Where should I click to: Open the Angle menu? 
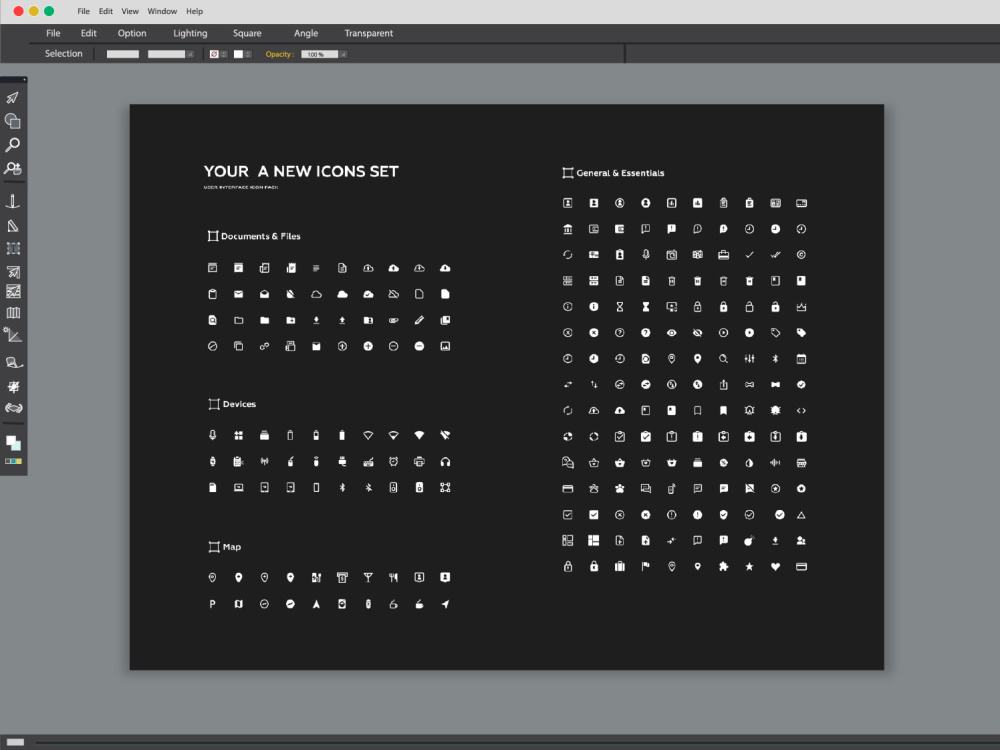point(306,33)
